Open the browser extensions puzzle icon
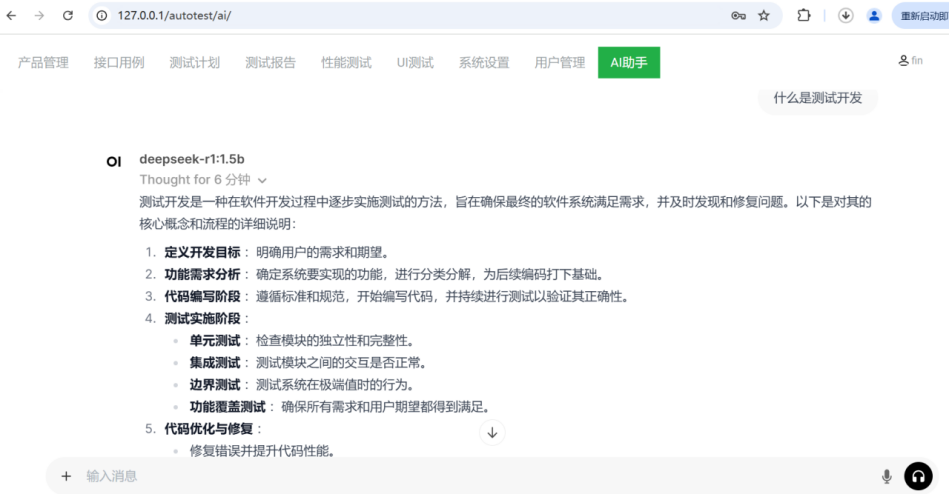The width and height of the screenshot is (949, 495). coord(804,16)
